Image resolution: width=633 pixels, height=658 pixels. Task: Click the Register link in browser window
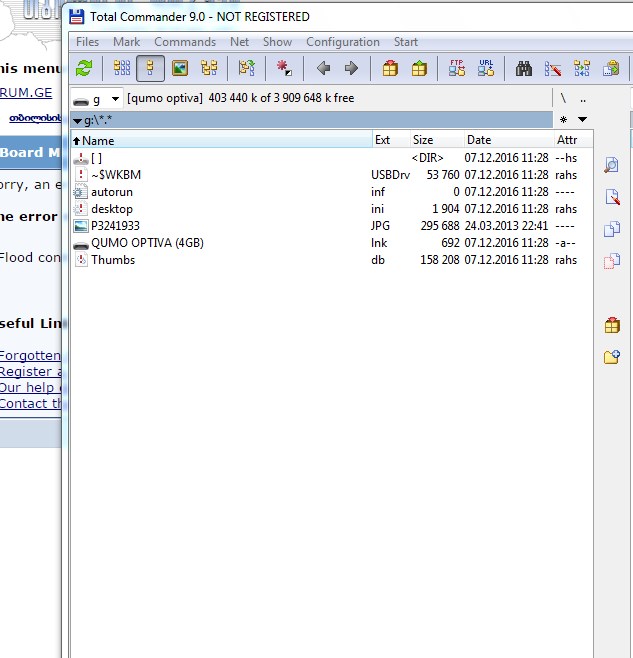(30, 371)
